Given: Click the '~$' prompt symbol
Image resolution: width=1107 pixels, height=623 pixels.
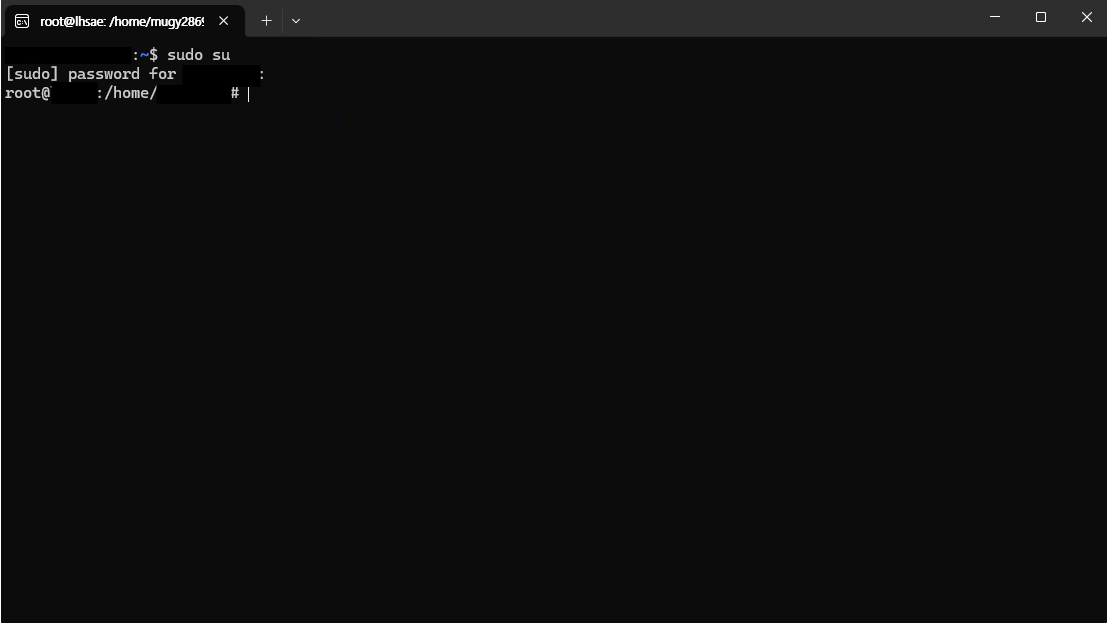Looking at the screenshot, I should [149, 55].
